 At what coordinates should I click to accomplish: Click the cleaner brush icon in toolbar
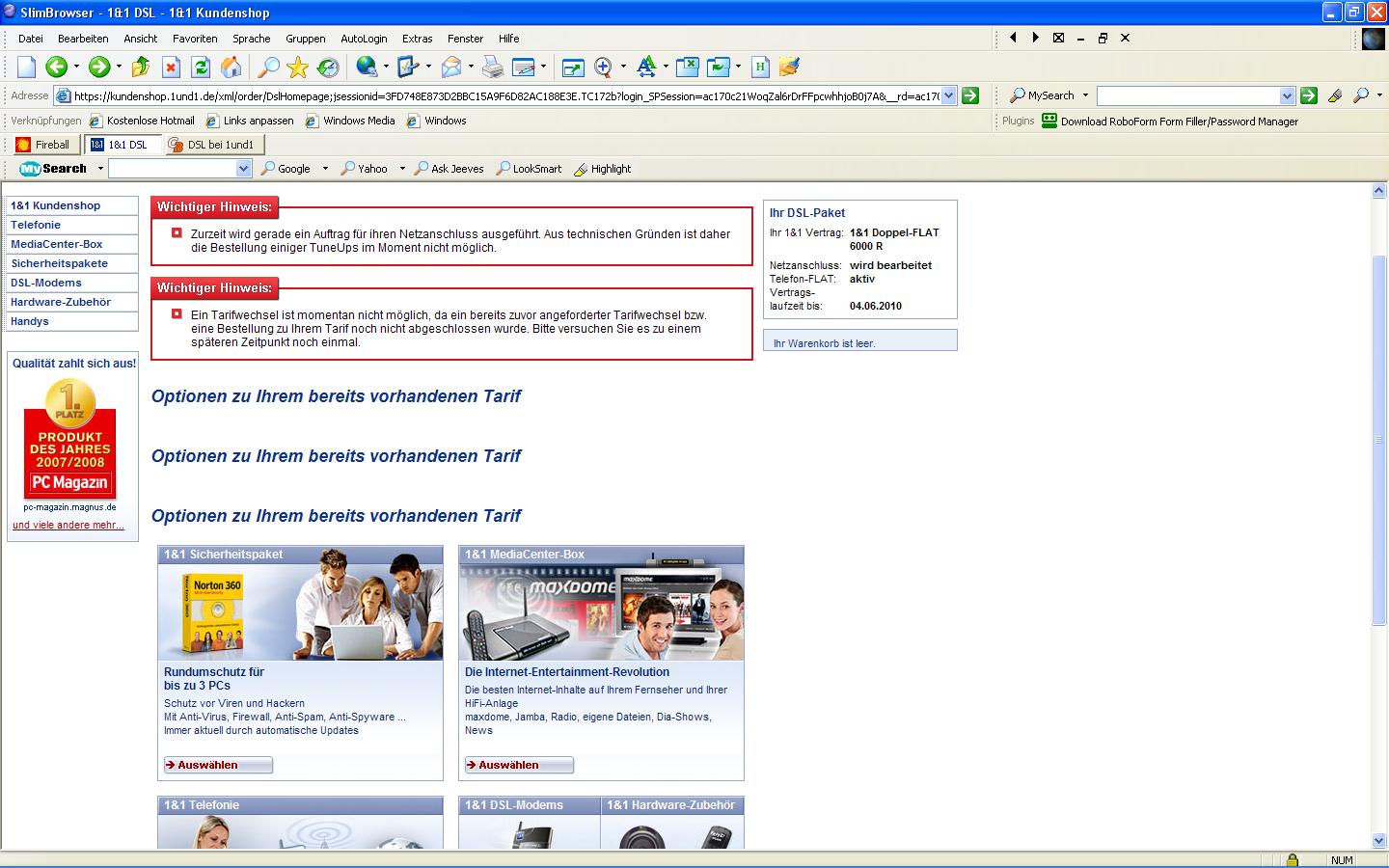(790, 67)
